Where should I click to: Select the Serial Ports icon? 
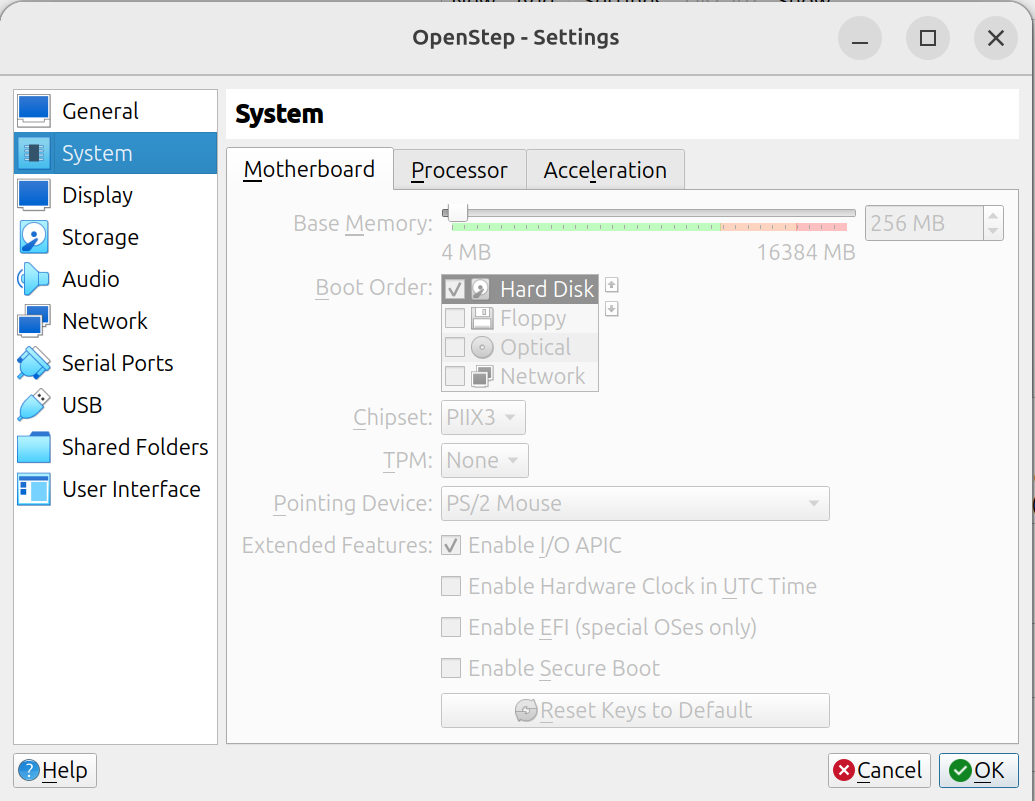(34, 363)
